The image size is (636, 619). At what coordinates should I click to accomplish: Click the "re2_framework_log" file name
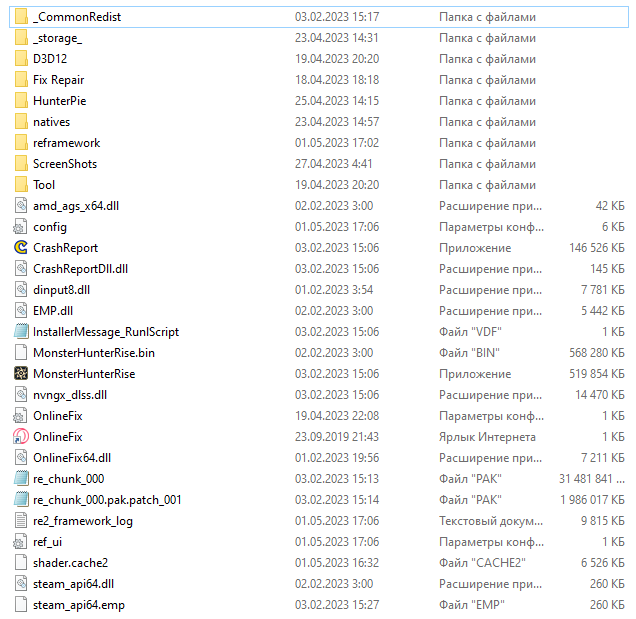(x=83, y=521)
